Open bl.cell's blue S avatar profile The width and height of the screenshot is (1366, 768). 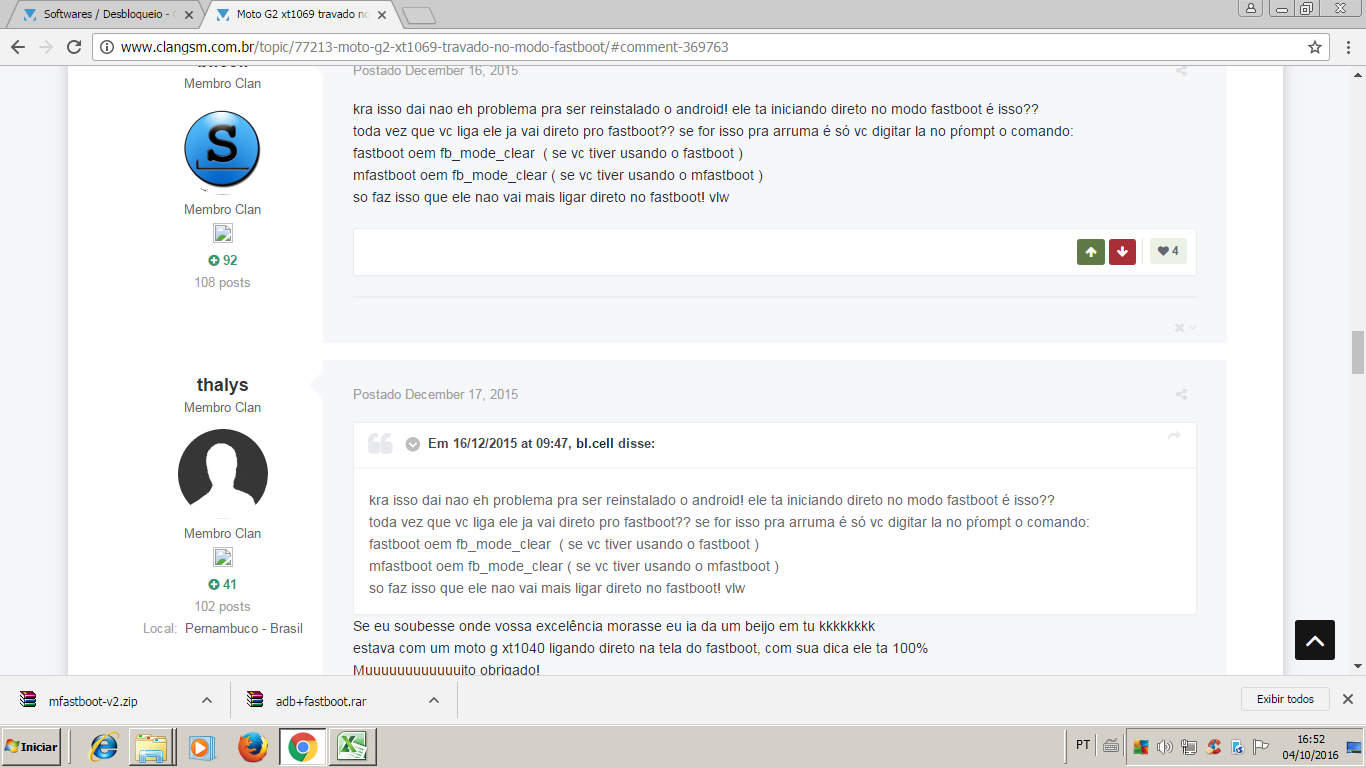click(x=222, y=150)
